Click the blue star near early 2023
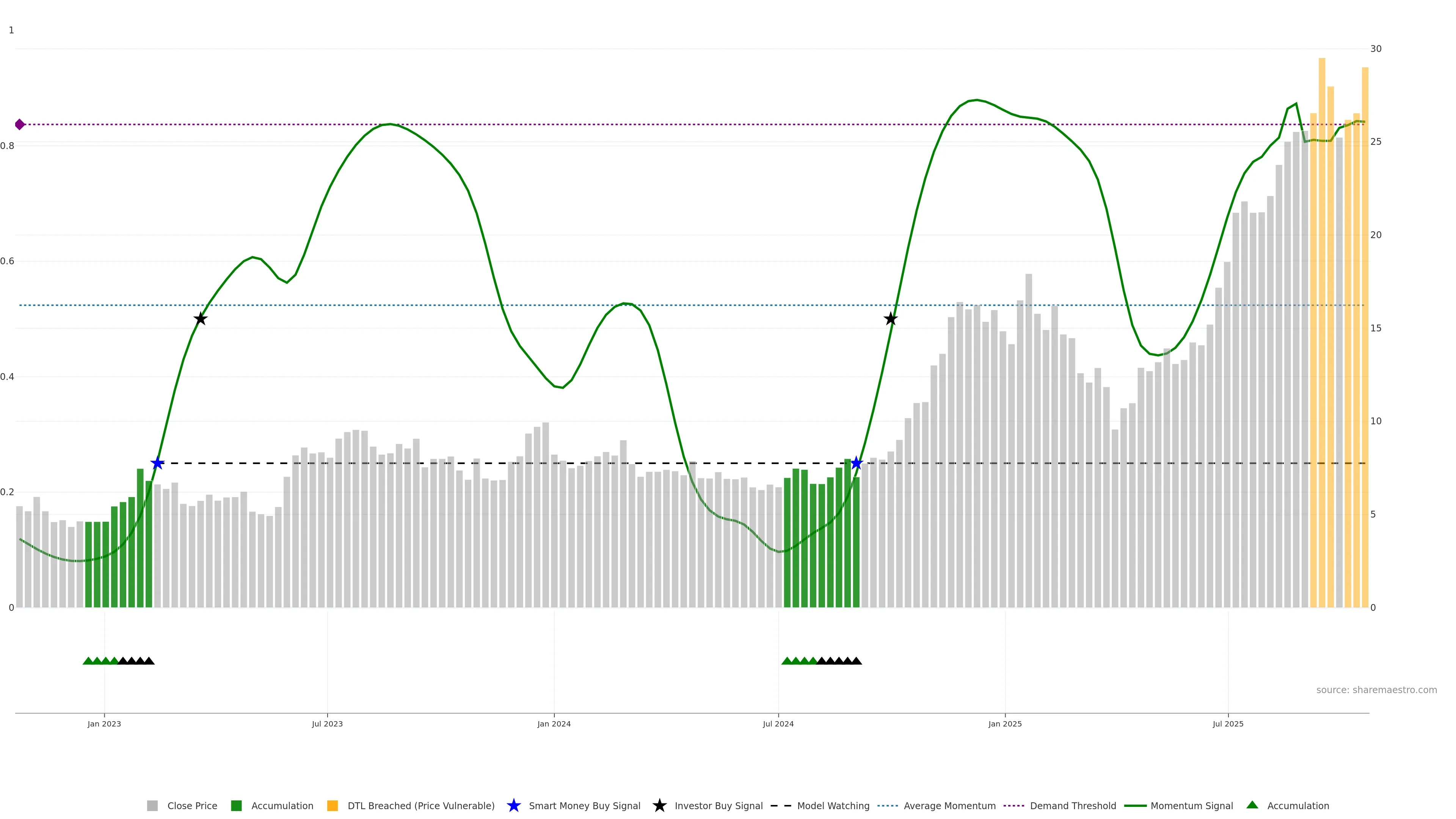Screen dimensions: 1456x819 [x=157, y=463]
